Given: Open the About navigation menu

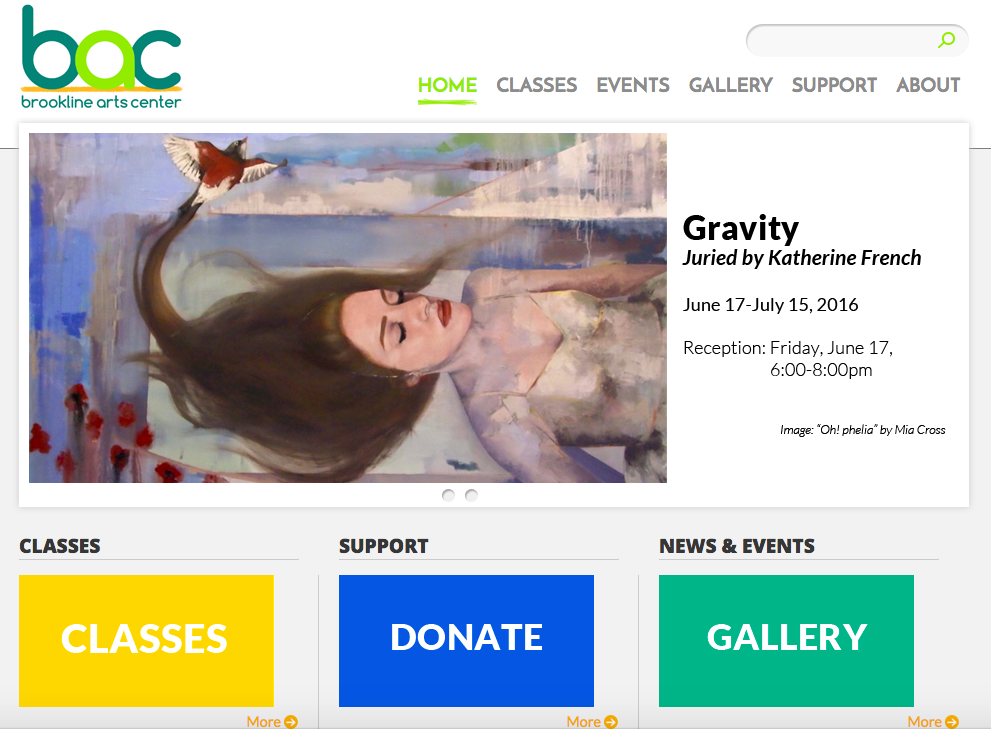Looking at the screenshot, I should coord(928,85).
